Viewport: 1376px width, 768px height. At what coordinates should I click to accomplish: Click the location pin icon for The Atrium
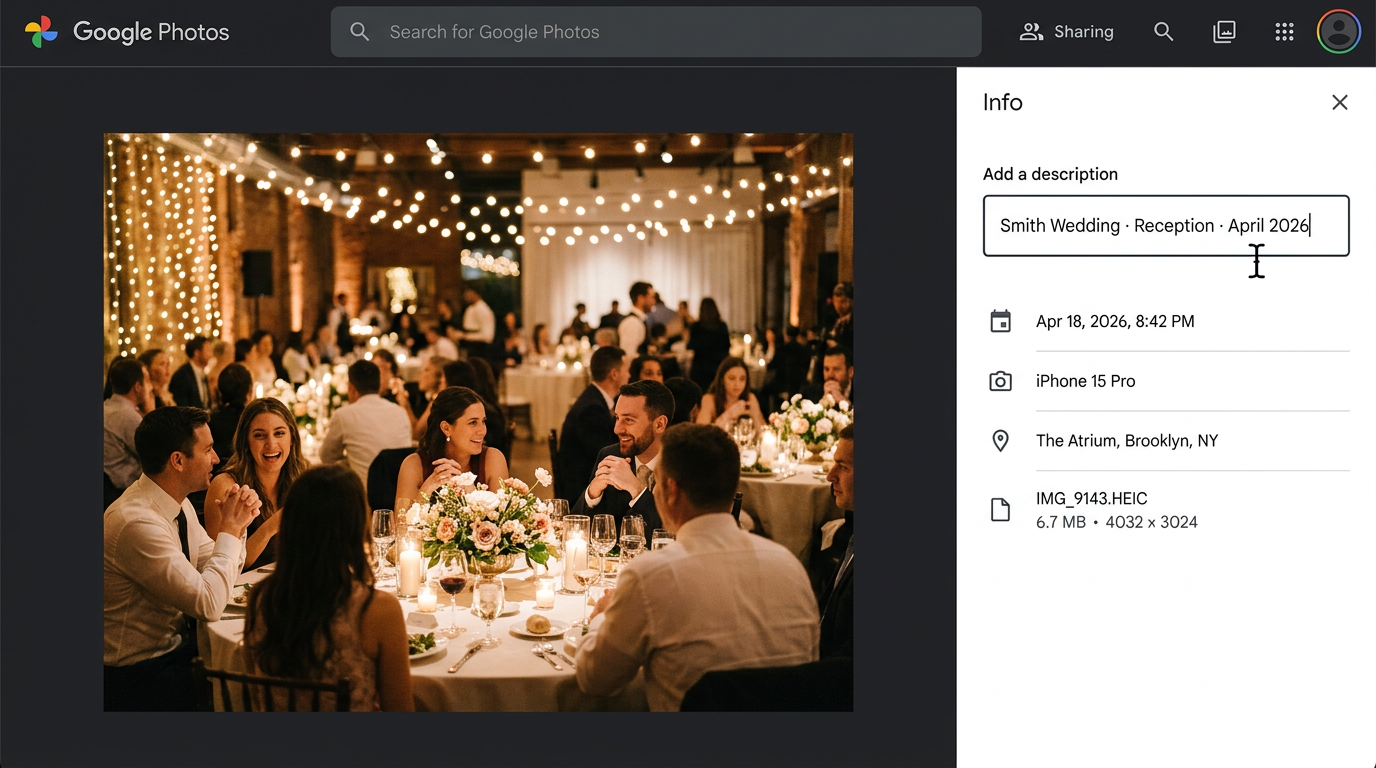pyautogui.click(x=1000, y=440)
